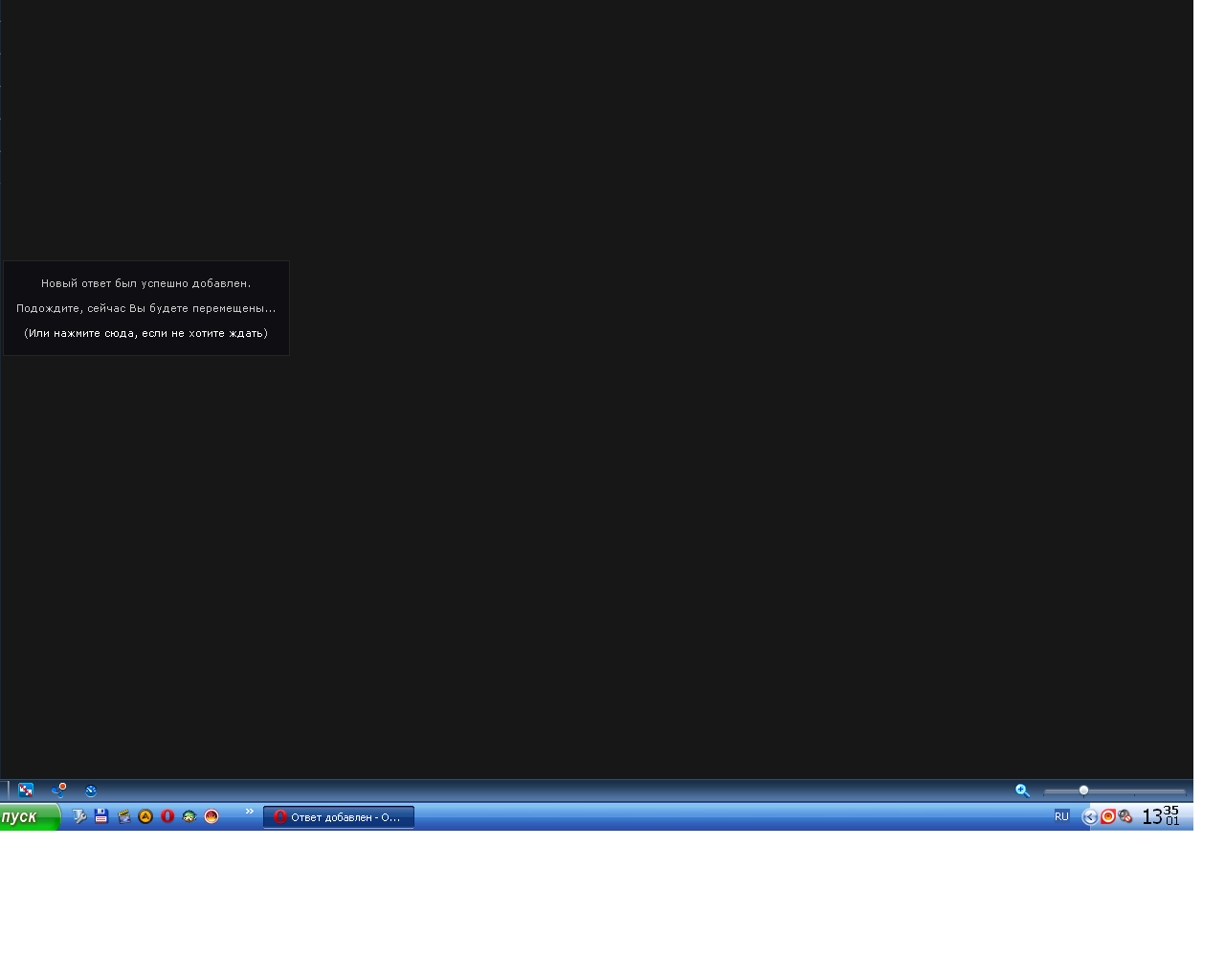Expand hidden quick launch items chevron
This screenshot has width=1225, height=980.
click(x=250, y=812)
